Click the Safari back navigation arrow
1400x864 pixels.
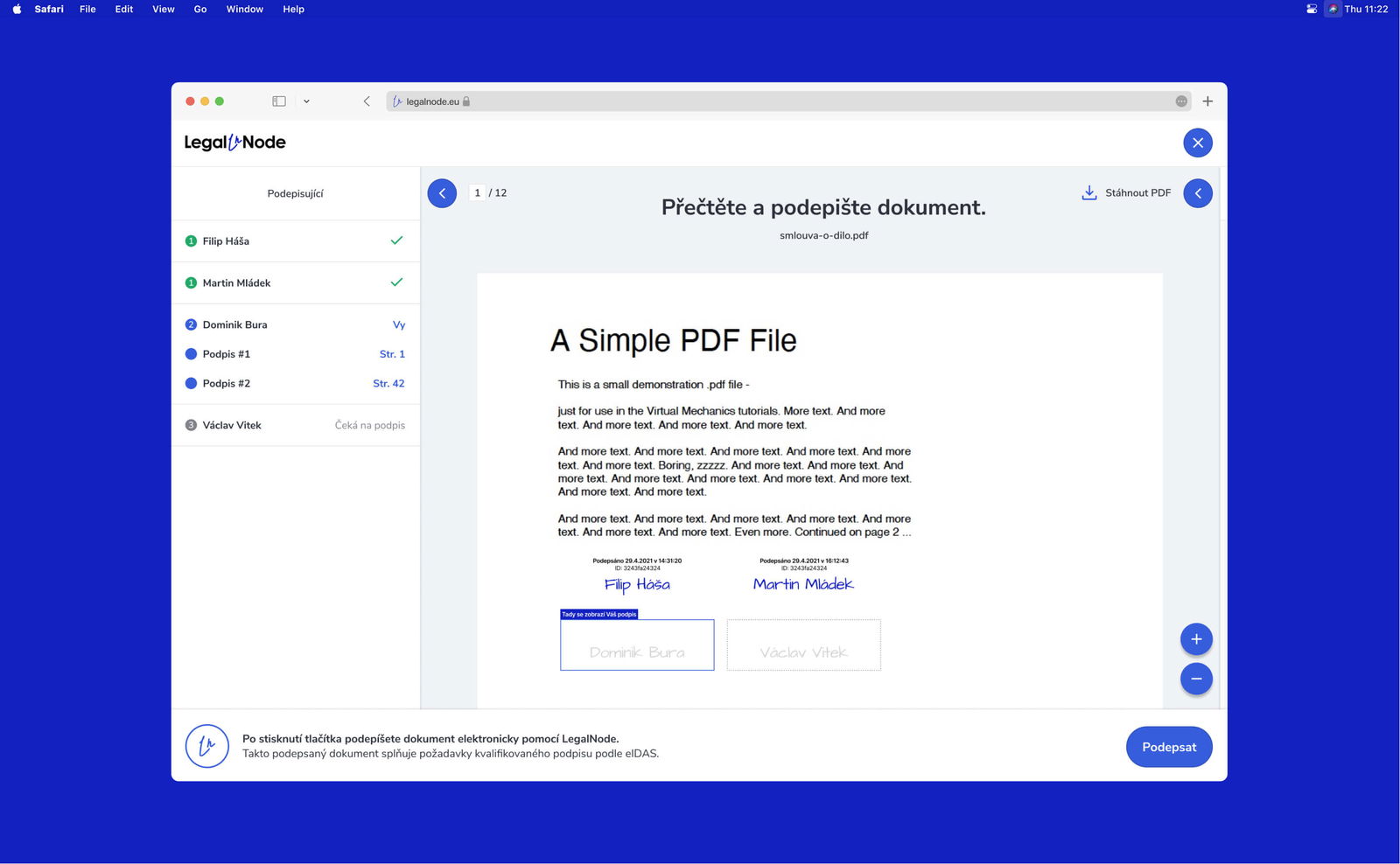[x=367, y=101]
